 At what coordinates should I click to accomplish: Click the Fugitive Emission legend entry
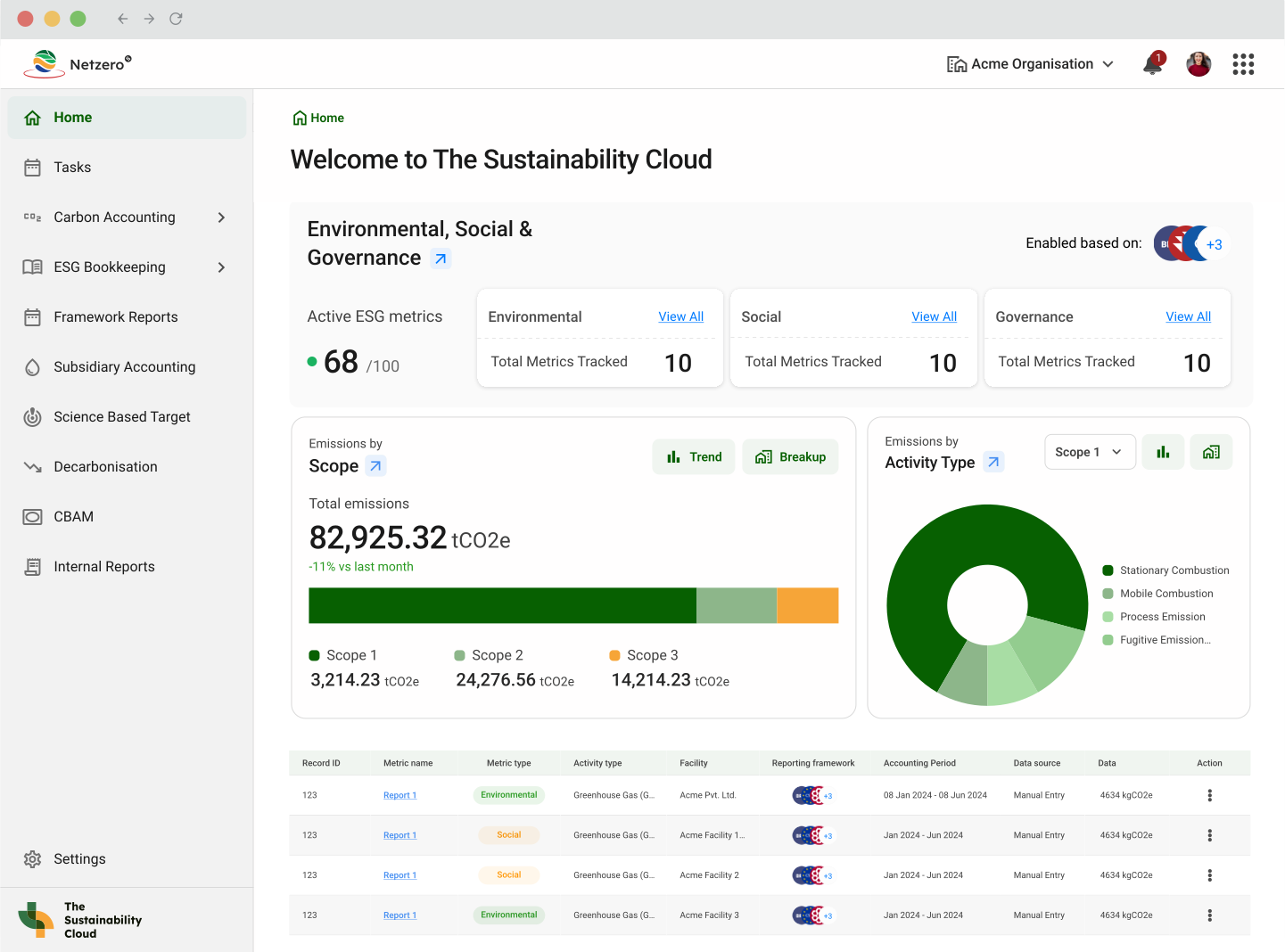(x=1157, y=640)
